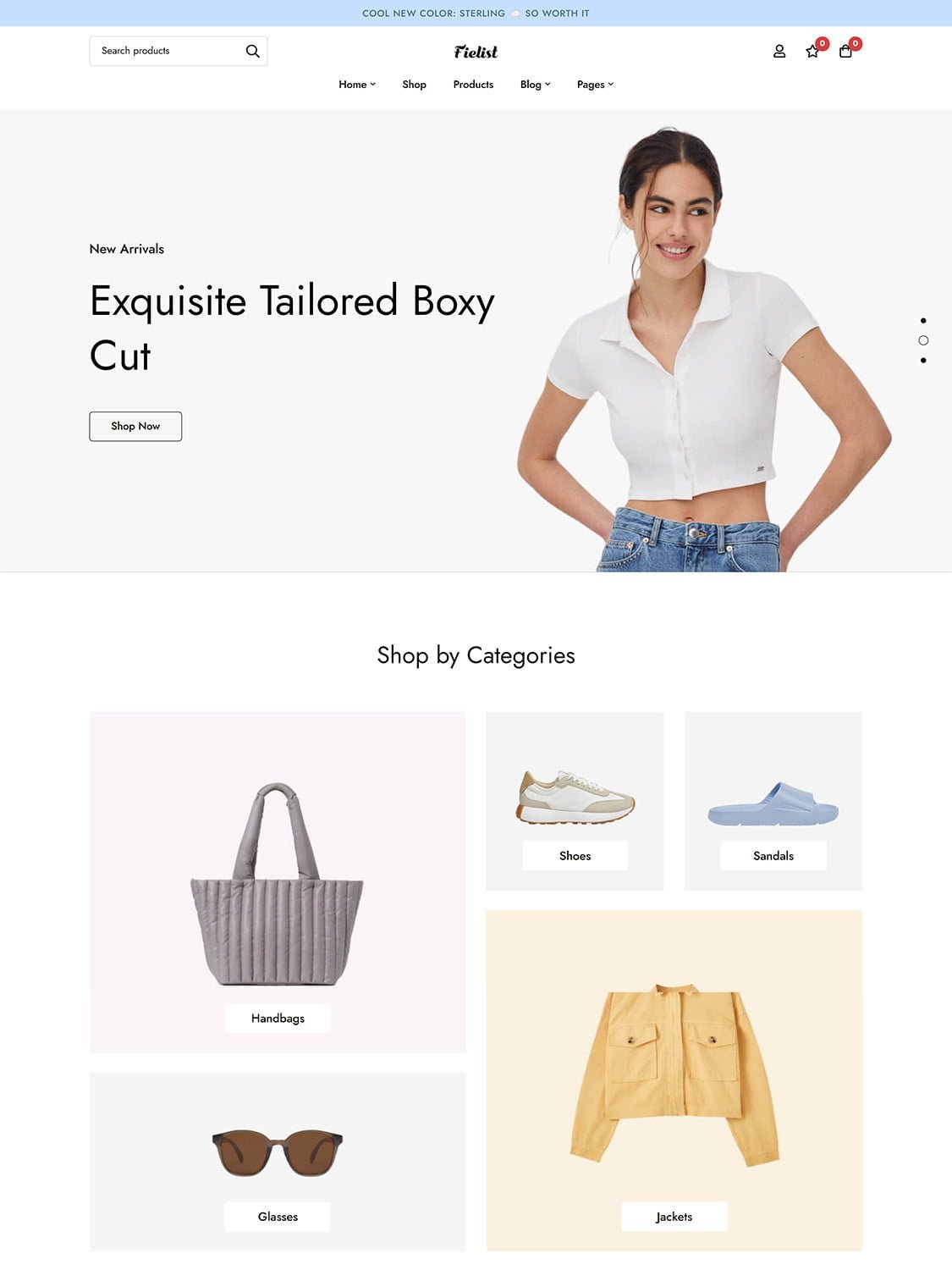Viewport: 952px width, 1270px height.
Task: Open the Handbags category label
Action: pyautogui.click(x=278, y=1018)
